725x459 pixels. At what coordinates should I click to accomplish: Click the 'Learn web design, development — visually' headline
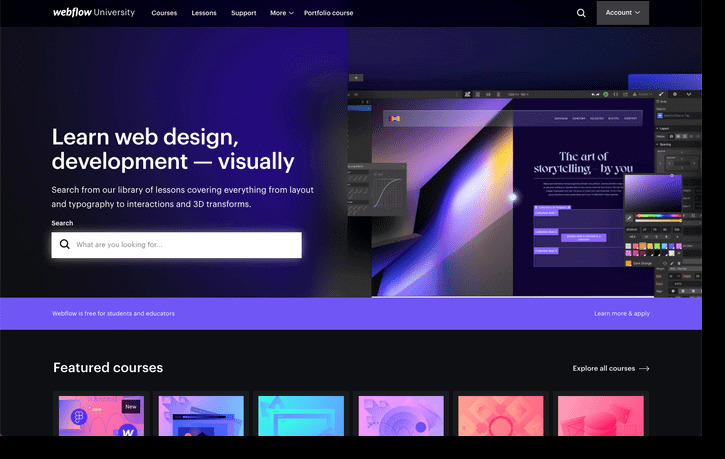click(173, 149)
